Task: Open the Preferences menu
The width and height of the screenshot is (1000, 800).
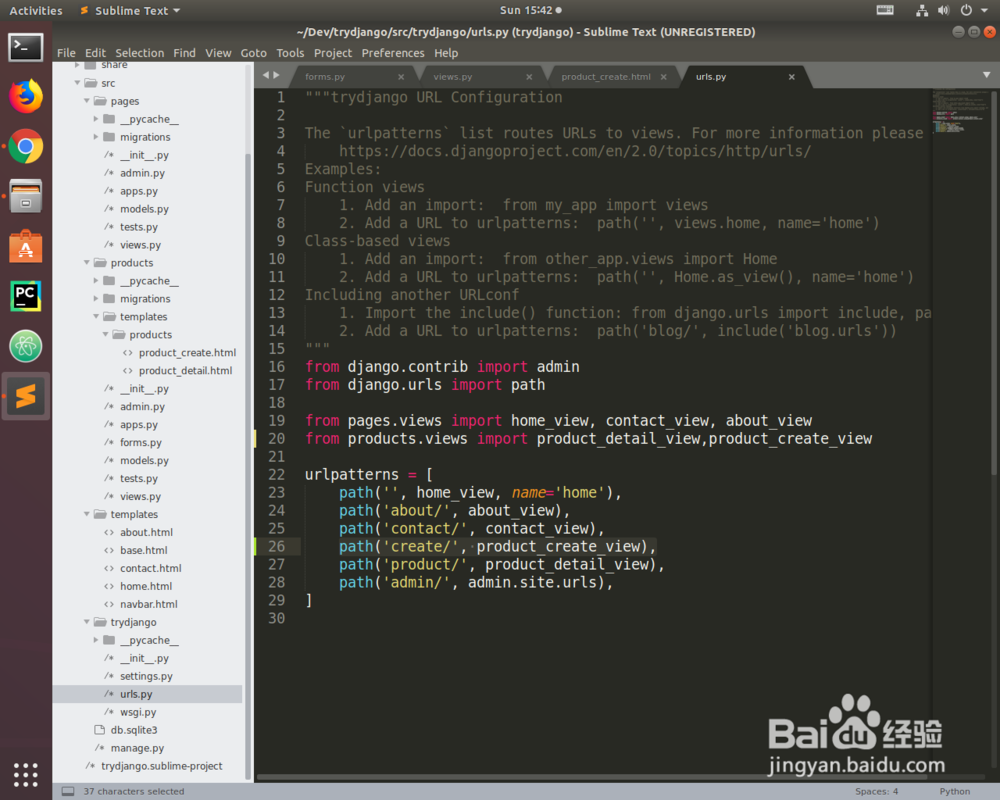Action: [393, 53]
